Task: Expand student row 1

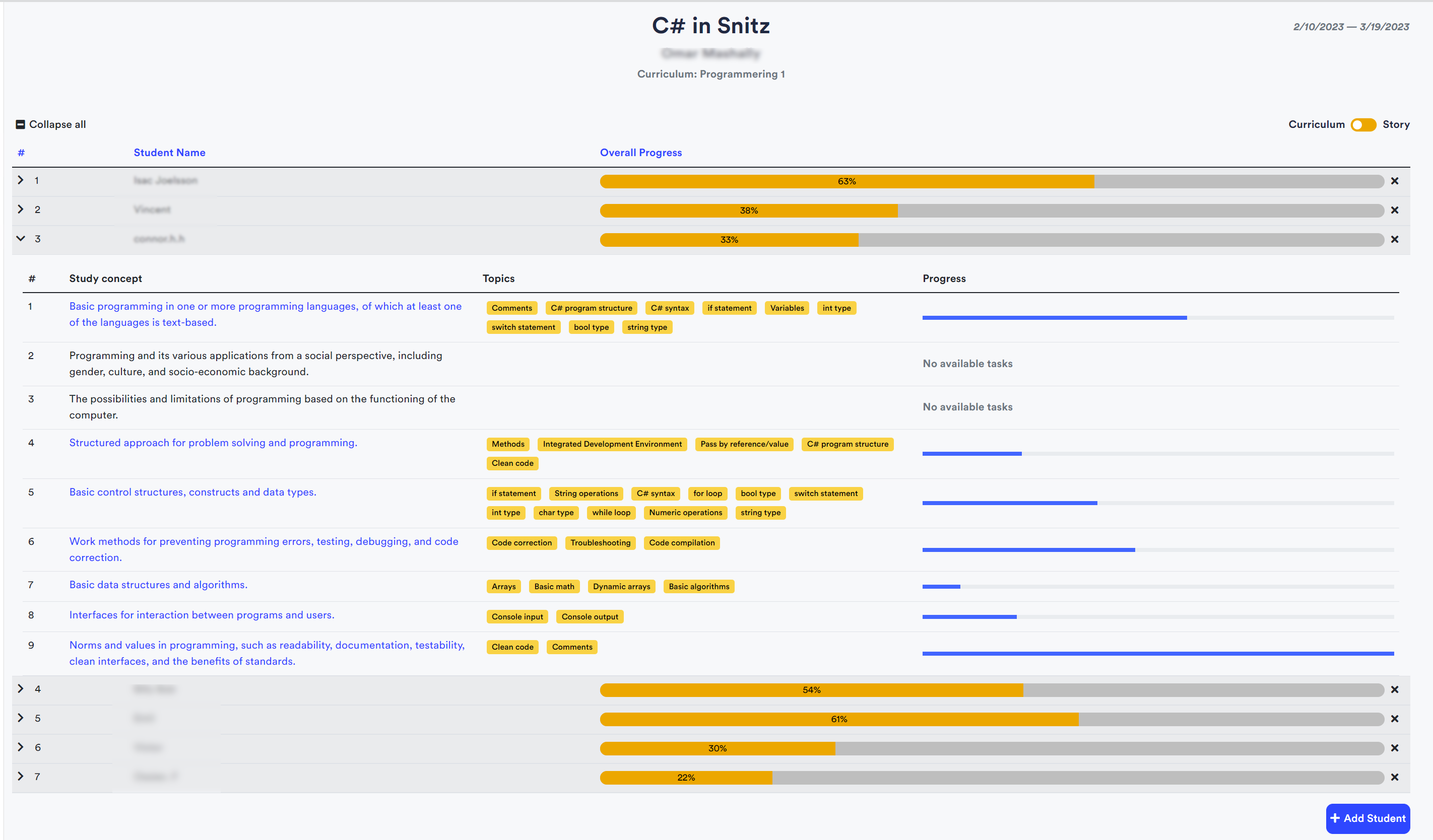Action: coord(21,180)
